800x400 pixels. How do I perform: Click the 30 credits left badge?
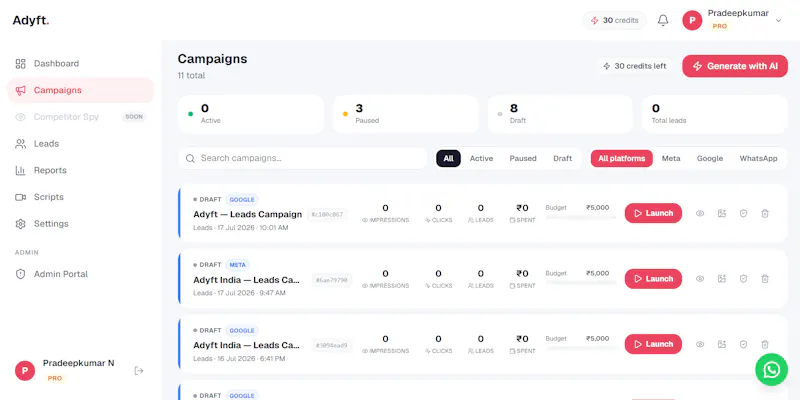[x=635, y=66]
